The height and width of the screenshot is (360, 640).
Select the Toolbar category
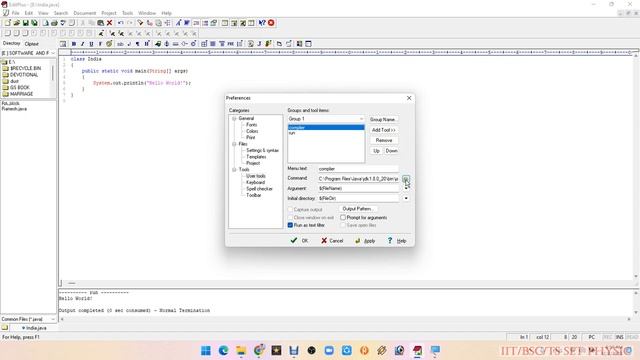[253, 196]
